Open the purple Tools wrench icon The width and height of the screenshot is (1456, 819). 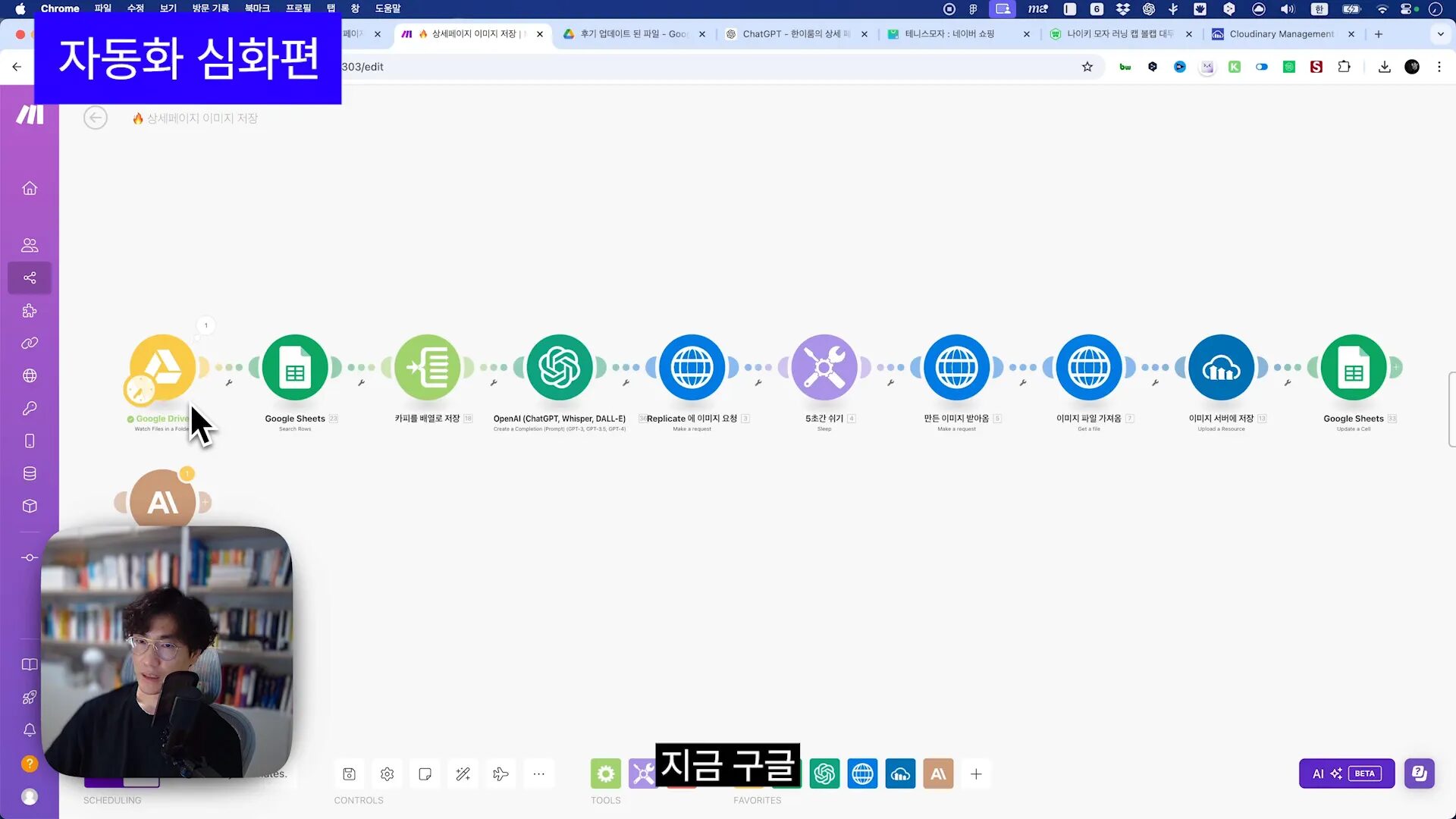[642, 773]
